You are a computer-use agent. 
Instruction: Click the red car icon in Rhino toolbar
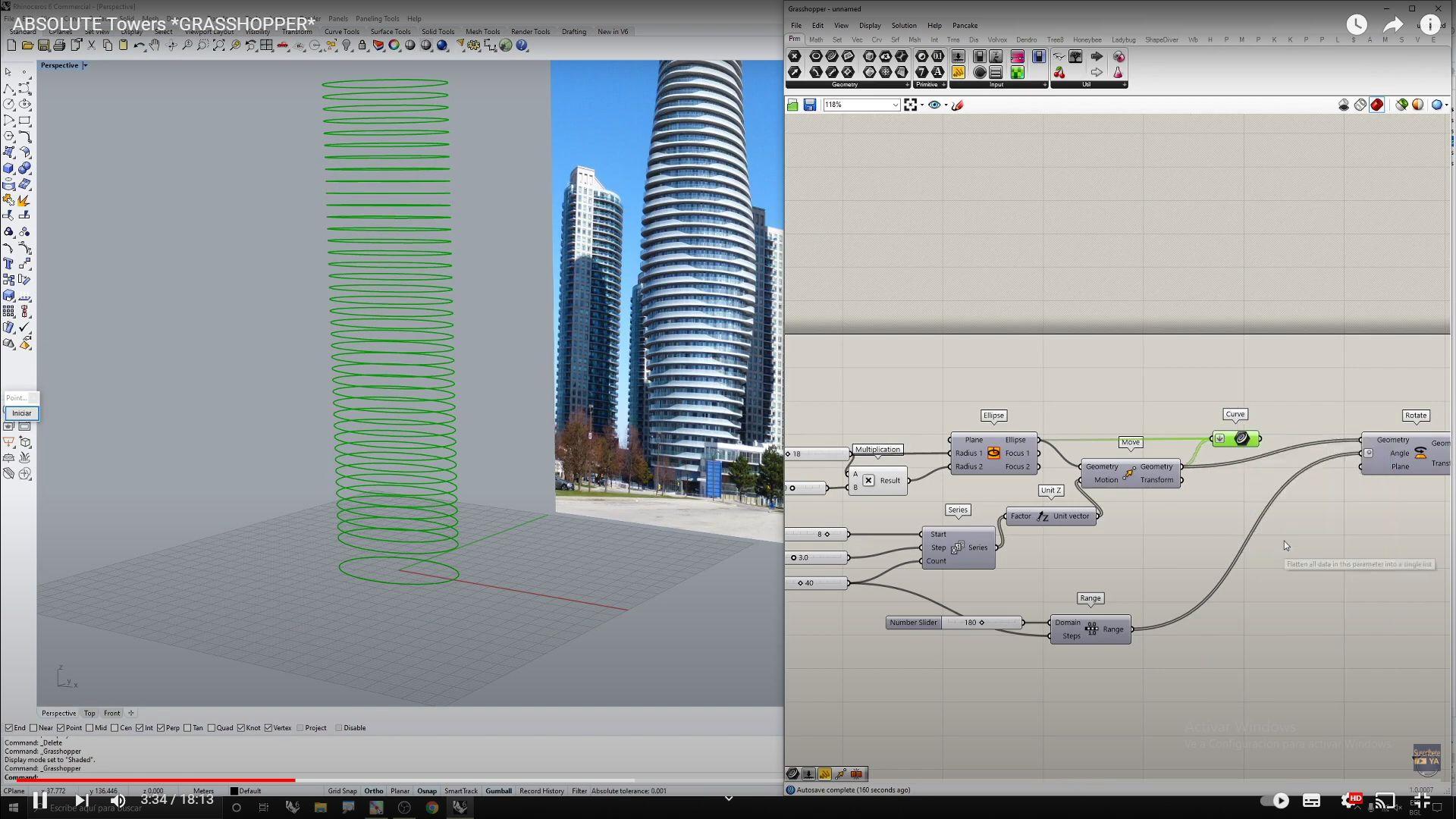(283, 45)
